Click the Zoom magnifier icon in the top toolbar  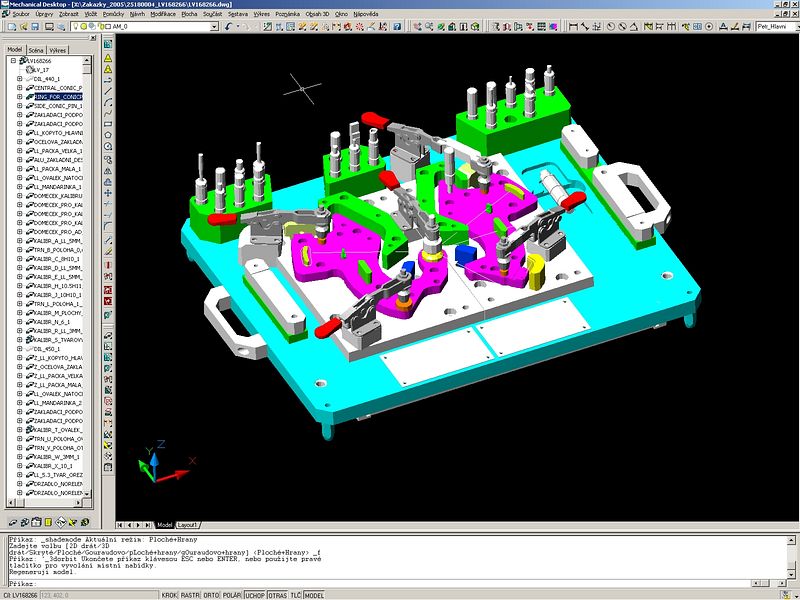[x=430, y=27]
